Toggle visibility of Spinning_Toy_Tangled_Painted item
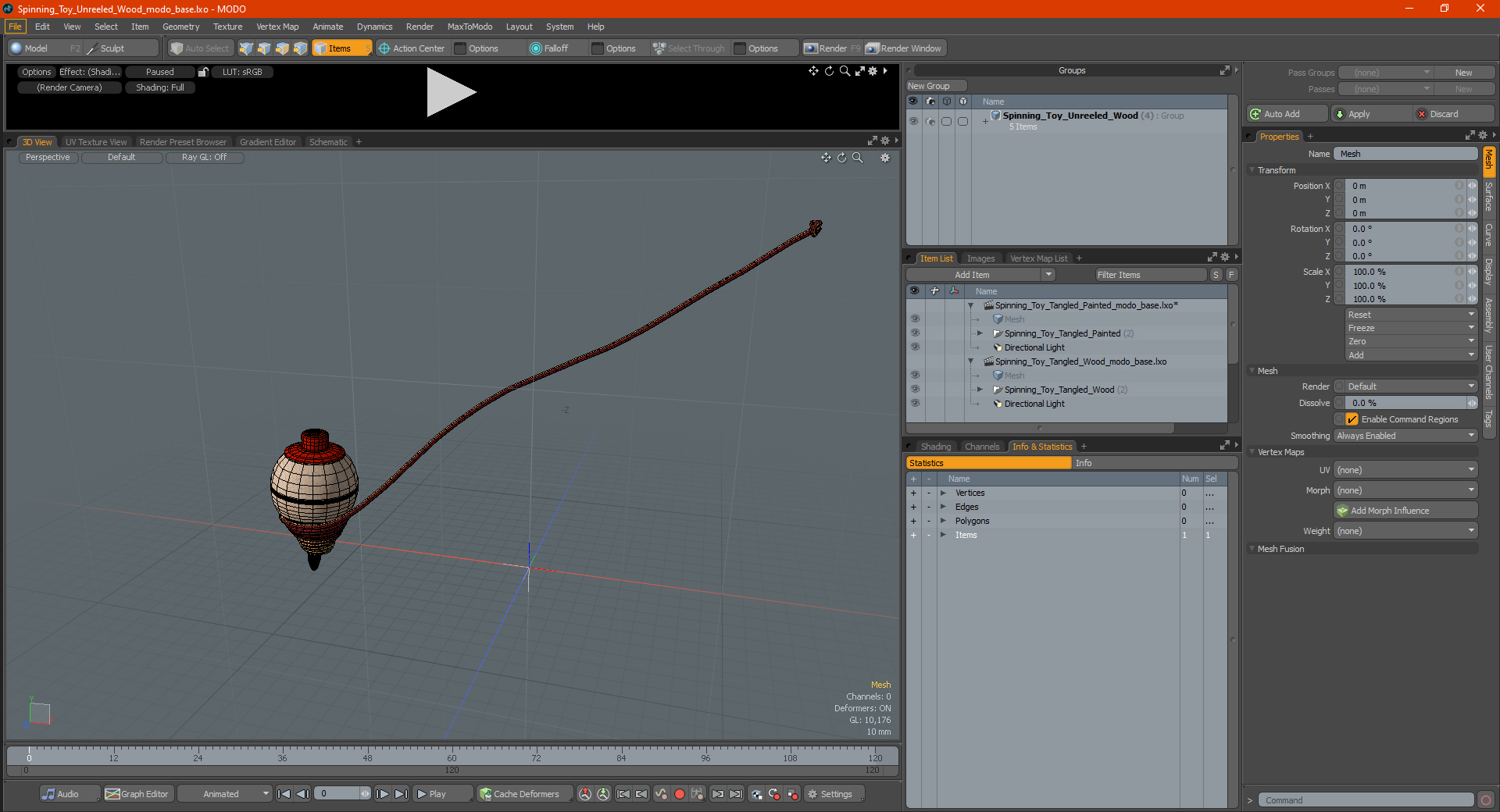 pyautogui.click(x=915, y=333)
